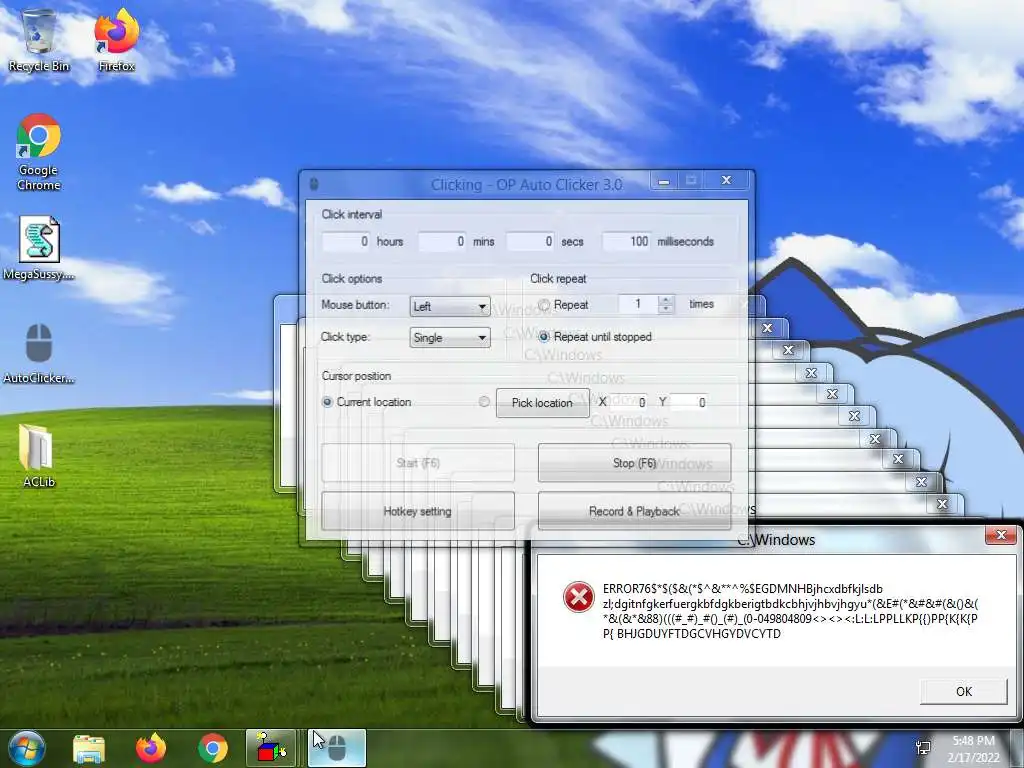Click the hours input field

347,242
